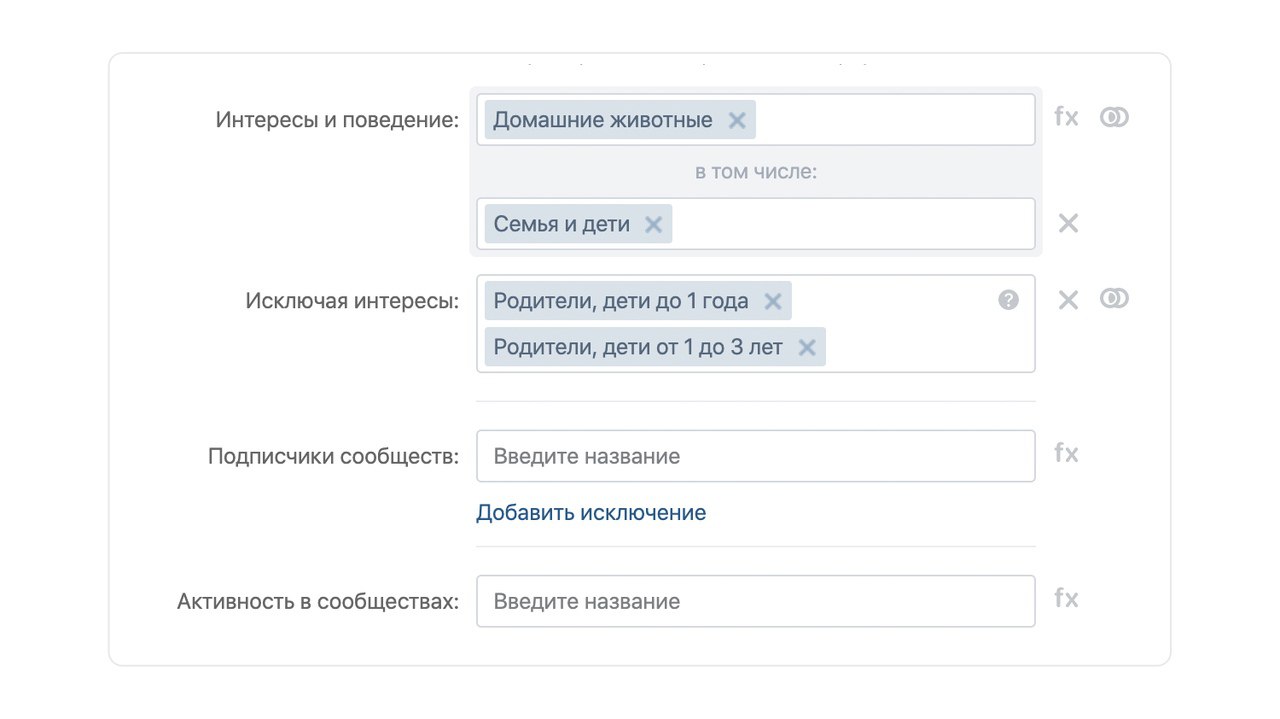Remove Родители, дети от 1 до 3 лет tag
The image size is (1280, 719).
[807, 347]
